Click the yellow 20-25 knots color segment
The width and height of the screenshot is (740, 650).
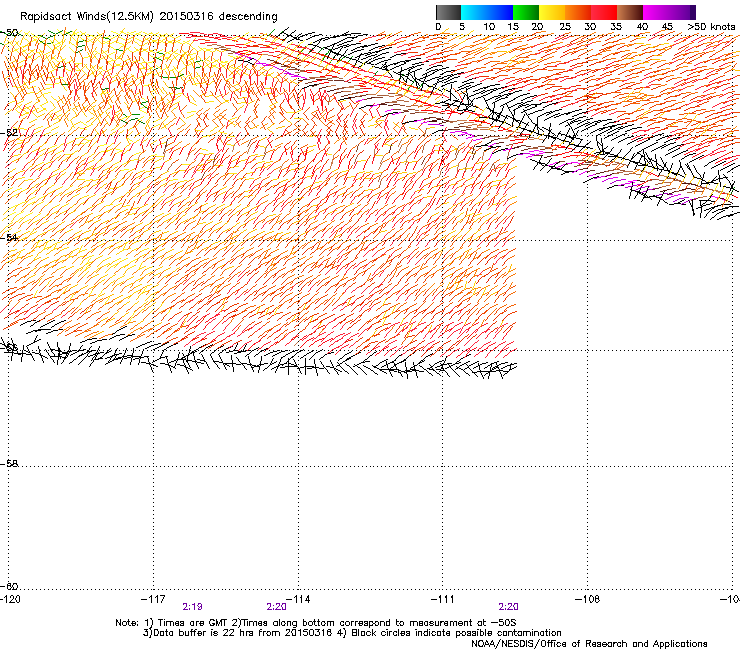click(x=552, y=12)
